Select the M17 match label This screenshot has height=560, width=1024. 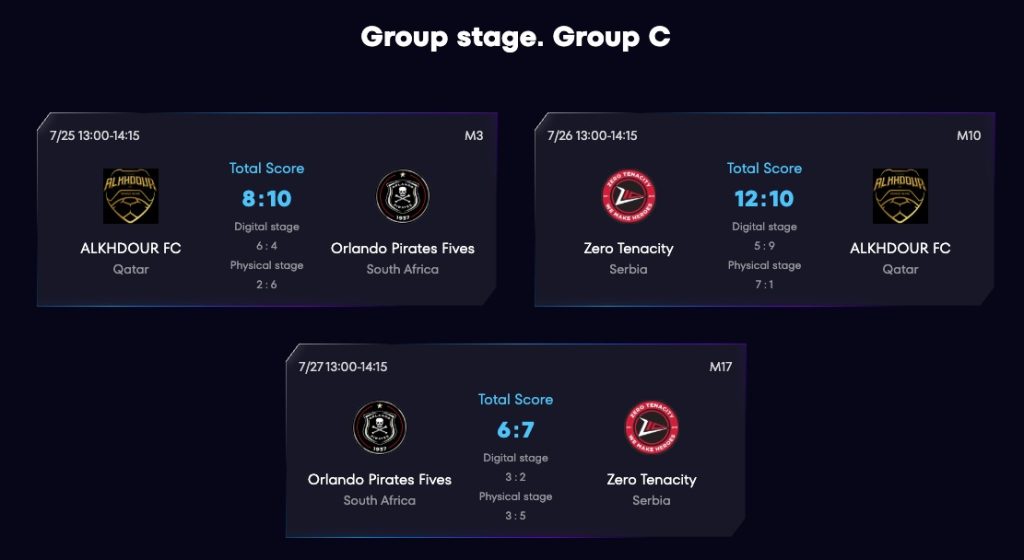pos(720,367)
